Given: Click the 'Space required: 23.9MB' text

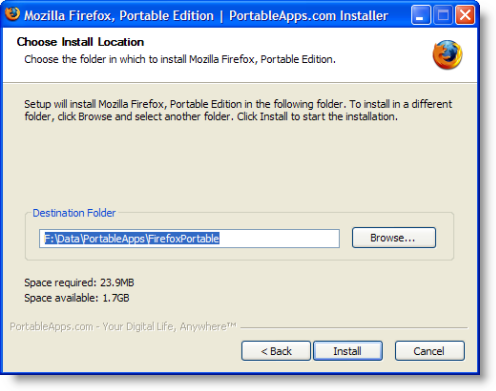Looking at the screenshot, I should click(79, 283).
